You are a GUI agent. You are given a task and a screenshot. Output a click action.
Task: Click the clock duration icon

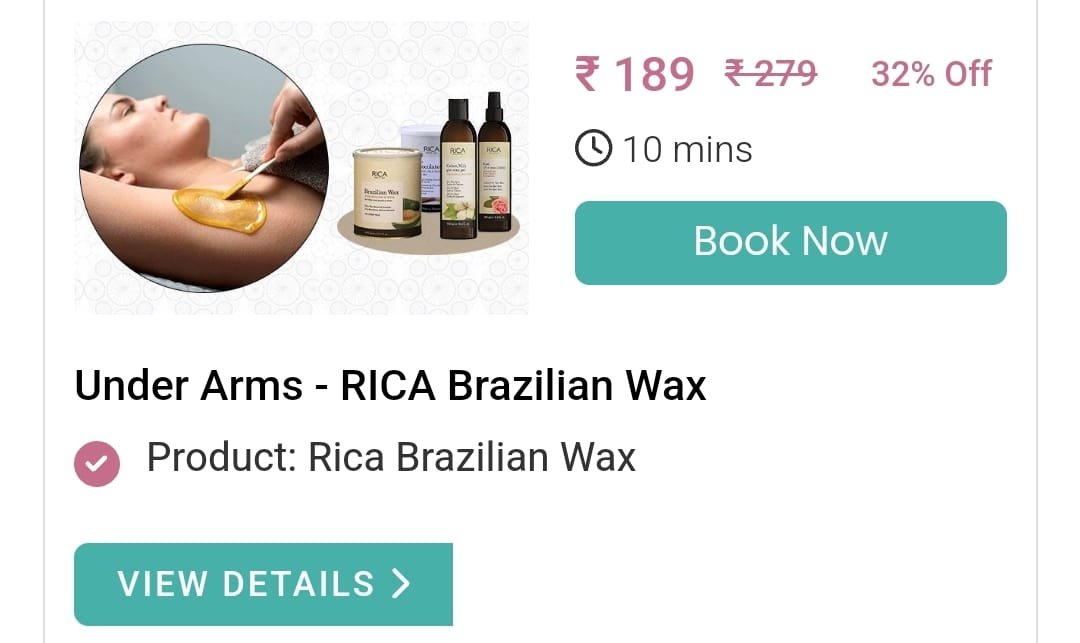coord(593,148)
